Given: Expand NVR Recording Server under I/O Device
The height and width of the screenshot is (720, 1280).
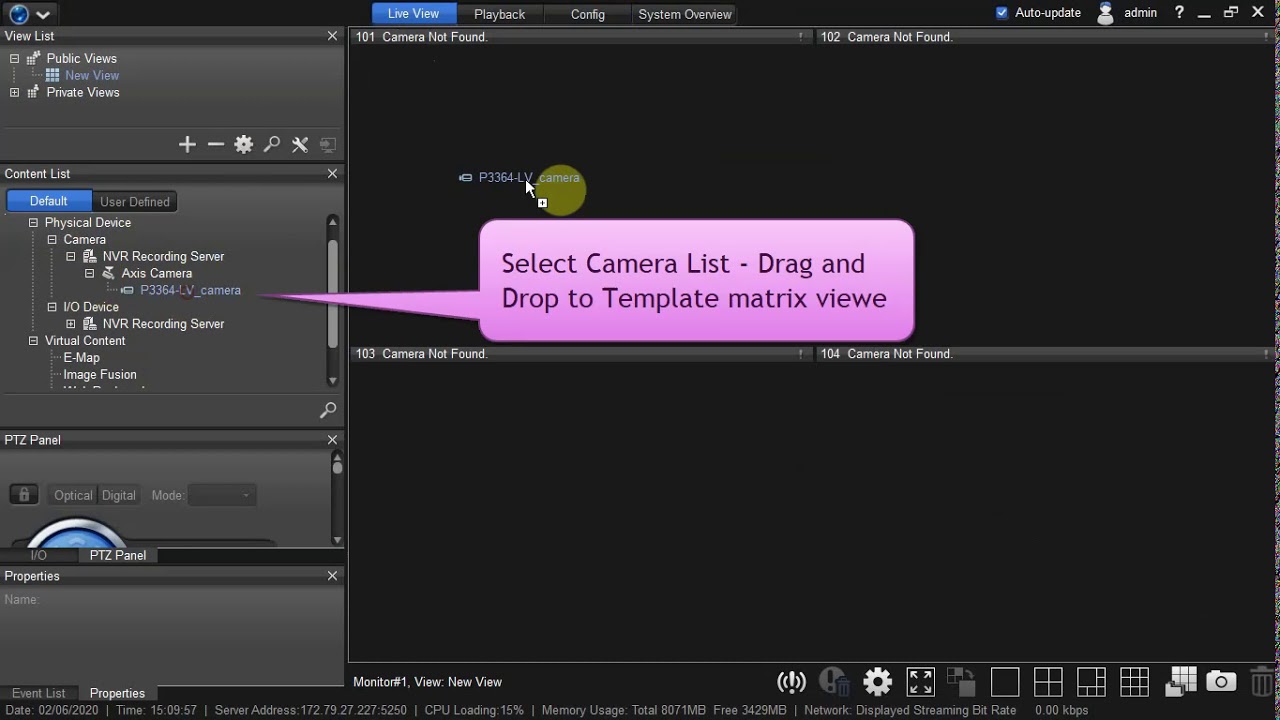Looking at the screenshot, I should click(x=71, y=324).
